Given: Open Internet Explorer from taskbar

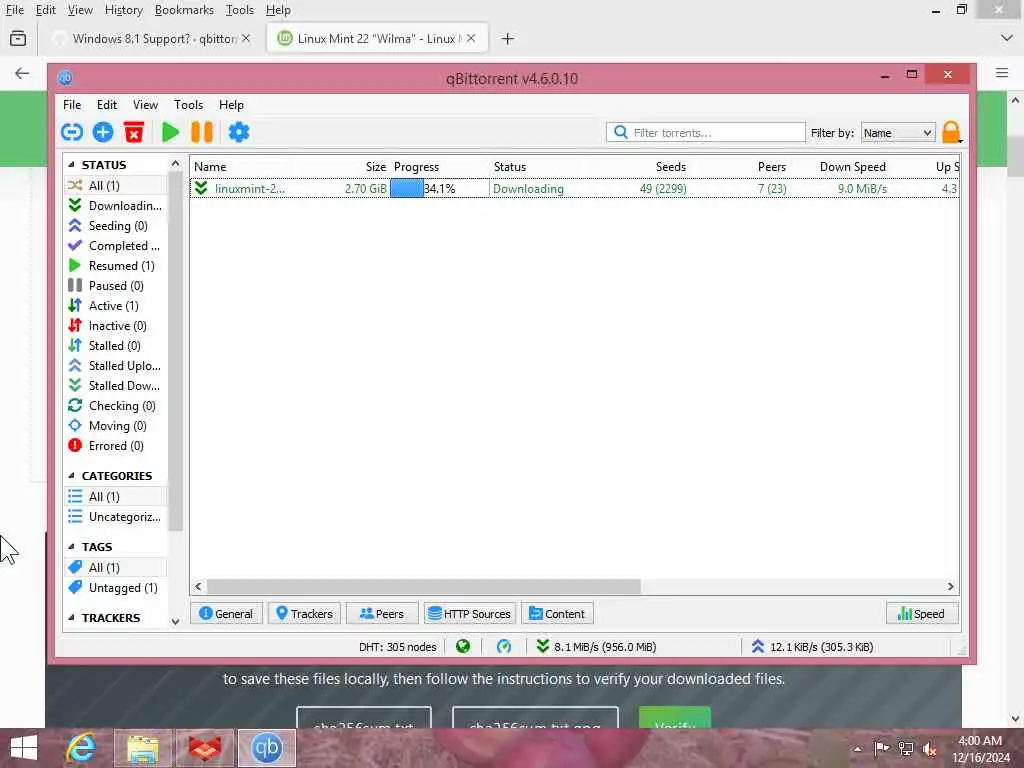Looking at the screenshot, I should (x=82, y=748).
